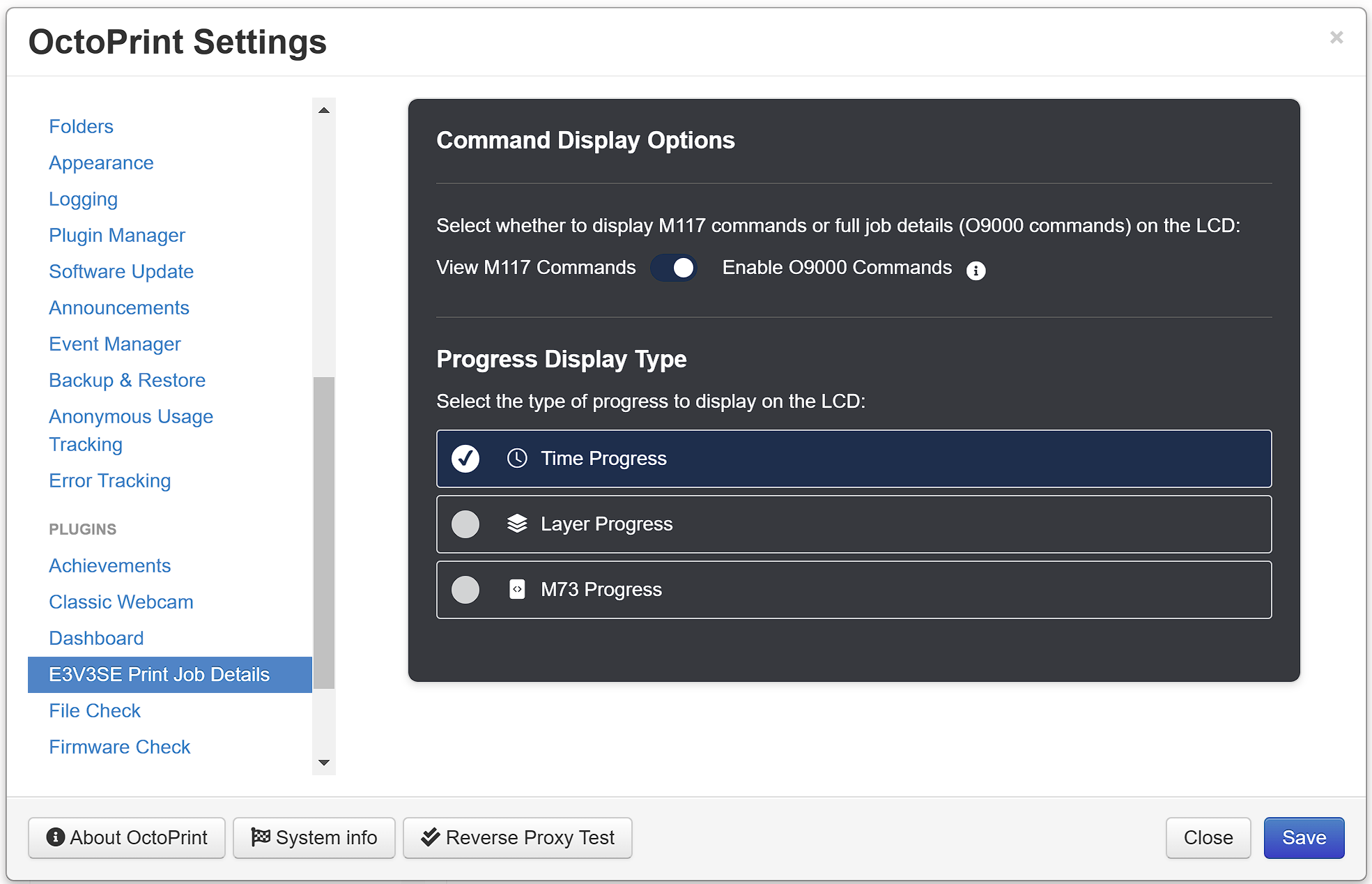
Task: Click the 'Enable O9000 Commands' label
Action: (x=837, y=268)
